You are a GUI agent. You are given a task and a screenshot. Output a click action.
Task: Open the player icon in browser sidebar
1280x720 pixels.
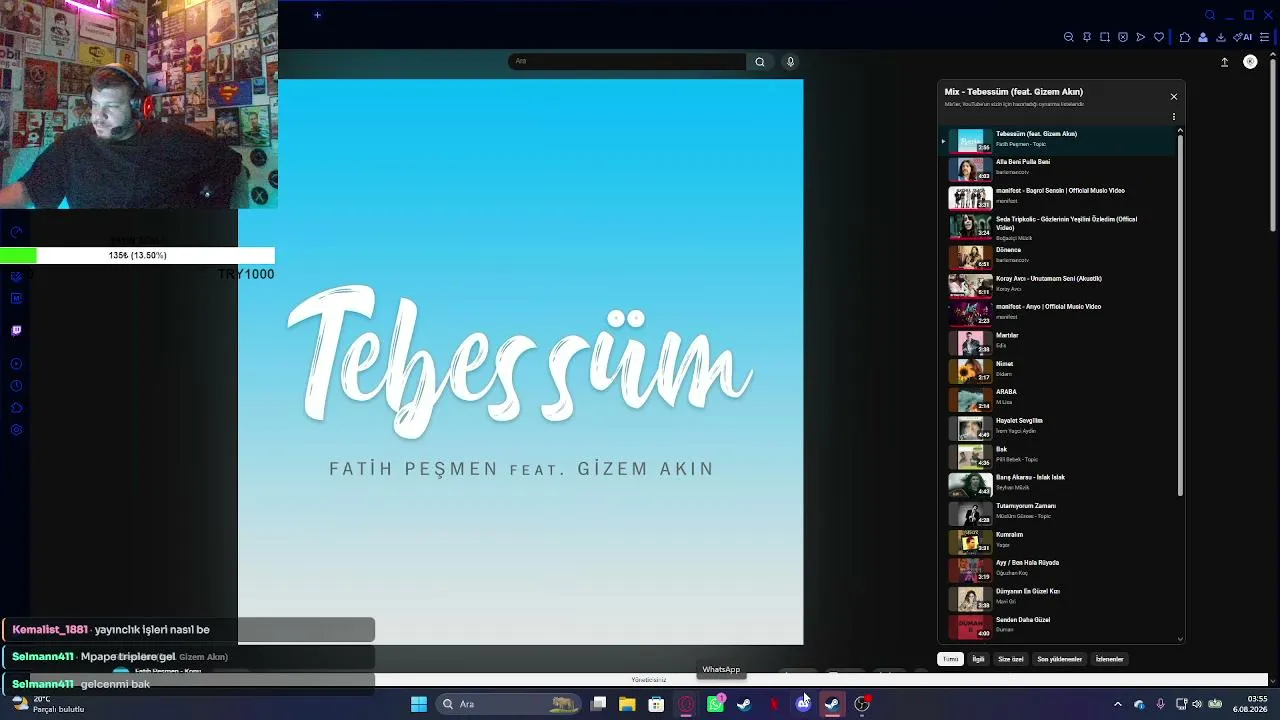click(x=16, y=364)
